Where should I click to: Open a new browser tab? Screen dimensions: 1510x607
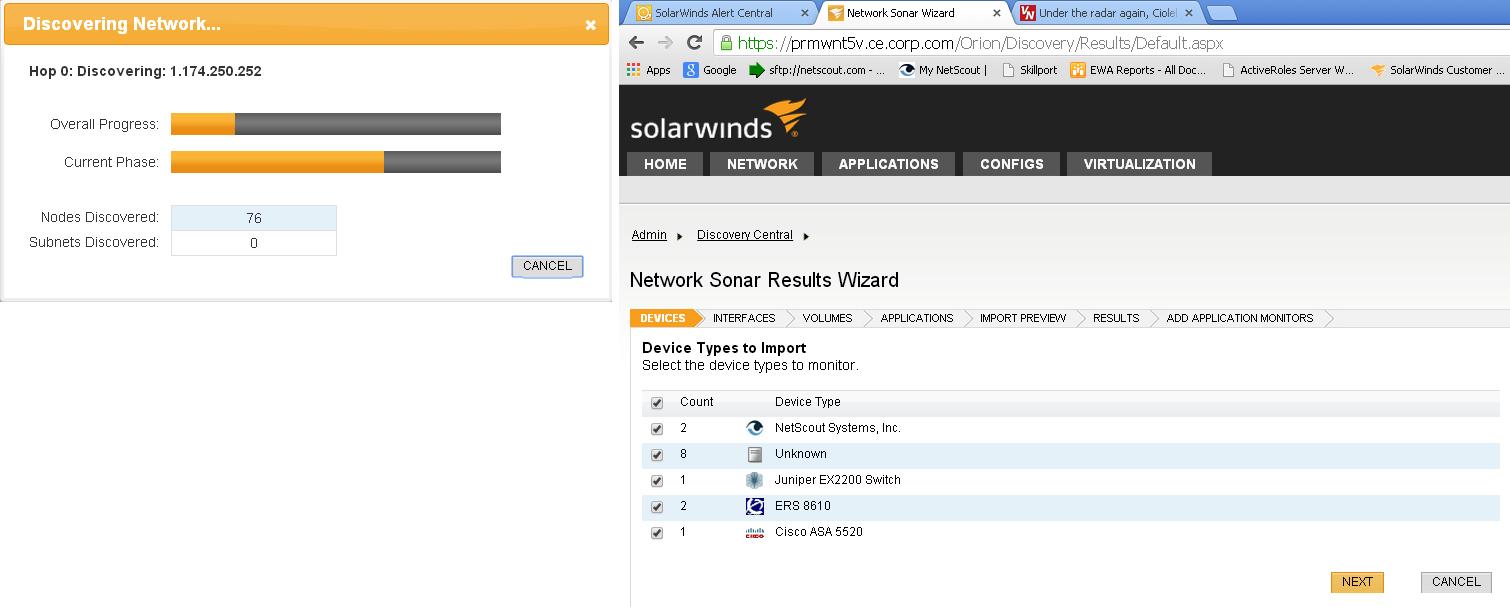click(x=1222, y=13)
